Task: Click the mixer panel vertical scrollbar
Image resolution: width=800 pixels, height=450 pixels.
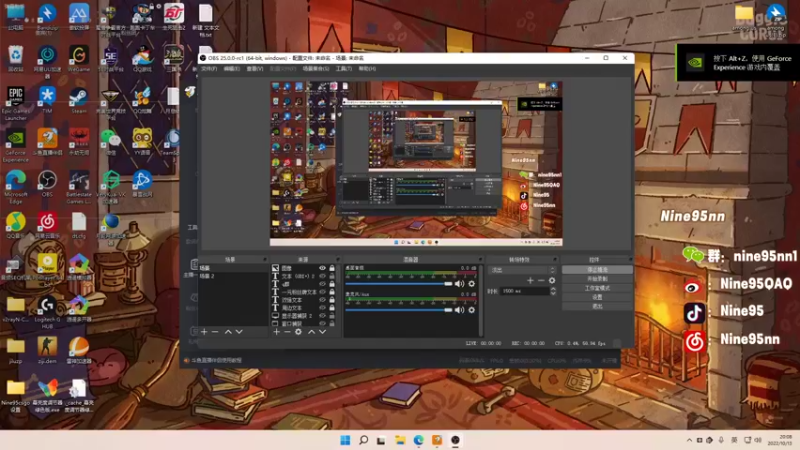Action: pos(481,301)
